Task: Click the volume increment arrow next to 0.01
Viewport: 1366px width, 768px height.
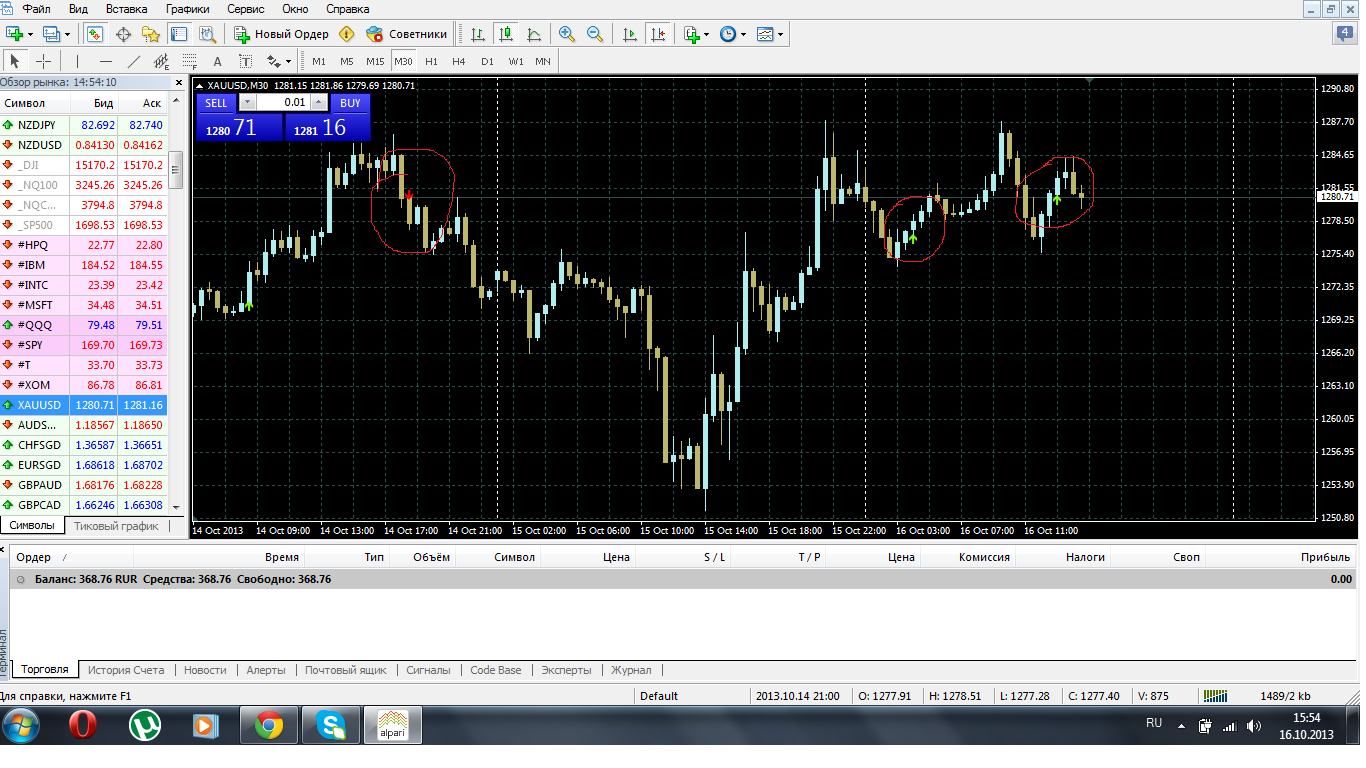Action: [x=319, y=102]
